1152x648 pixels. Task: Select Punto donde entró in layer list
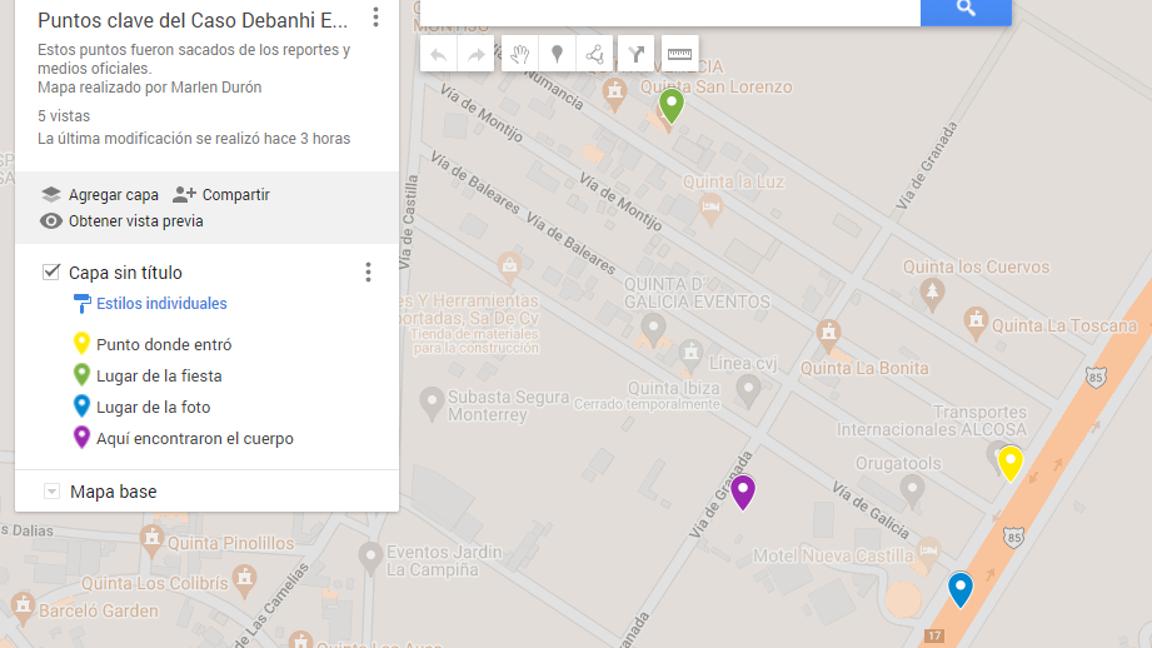click(x=164, y=345)
